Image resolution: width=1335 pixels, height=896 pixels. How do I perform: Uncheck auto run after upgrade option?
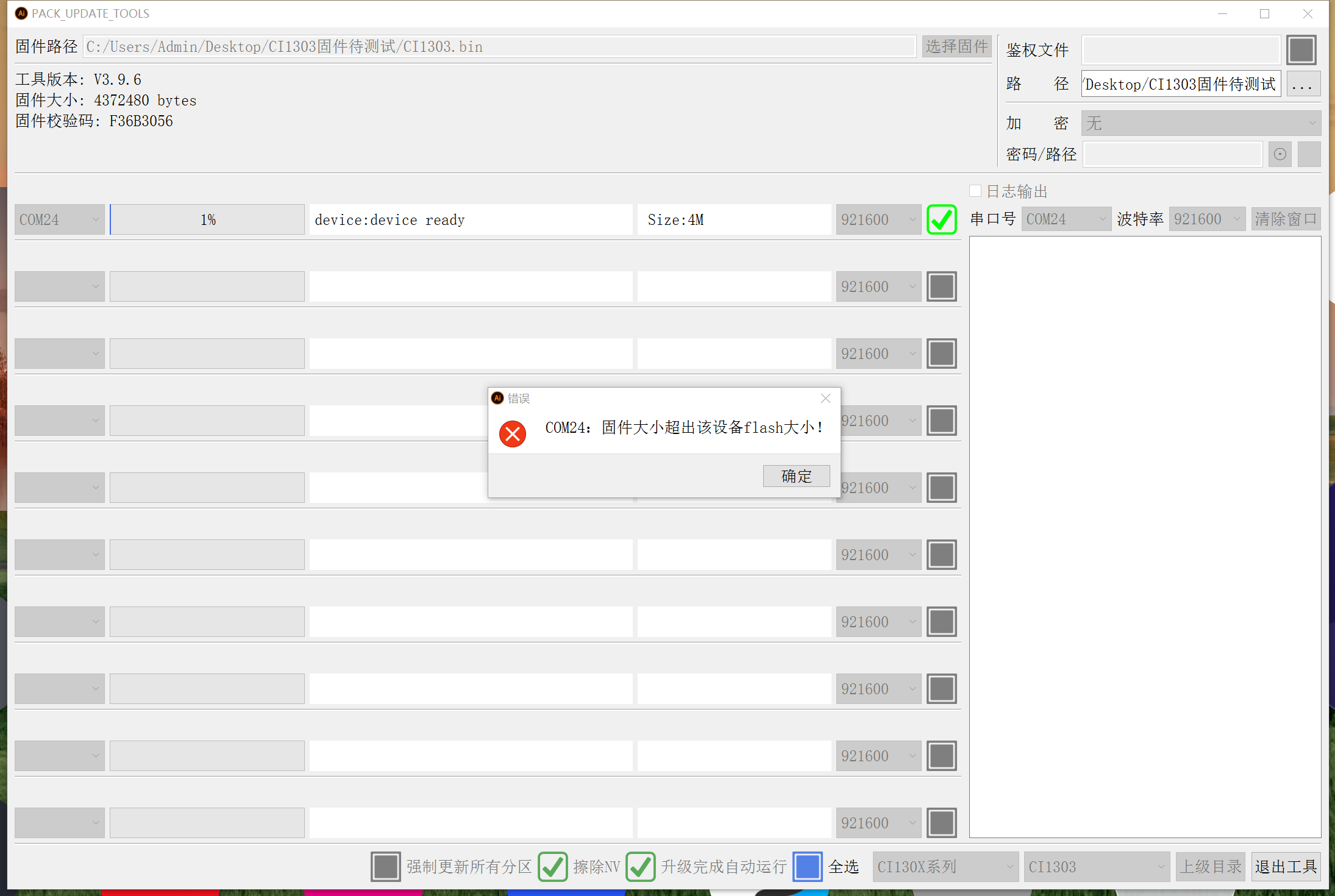point(641,866)
